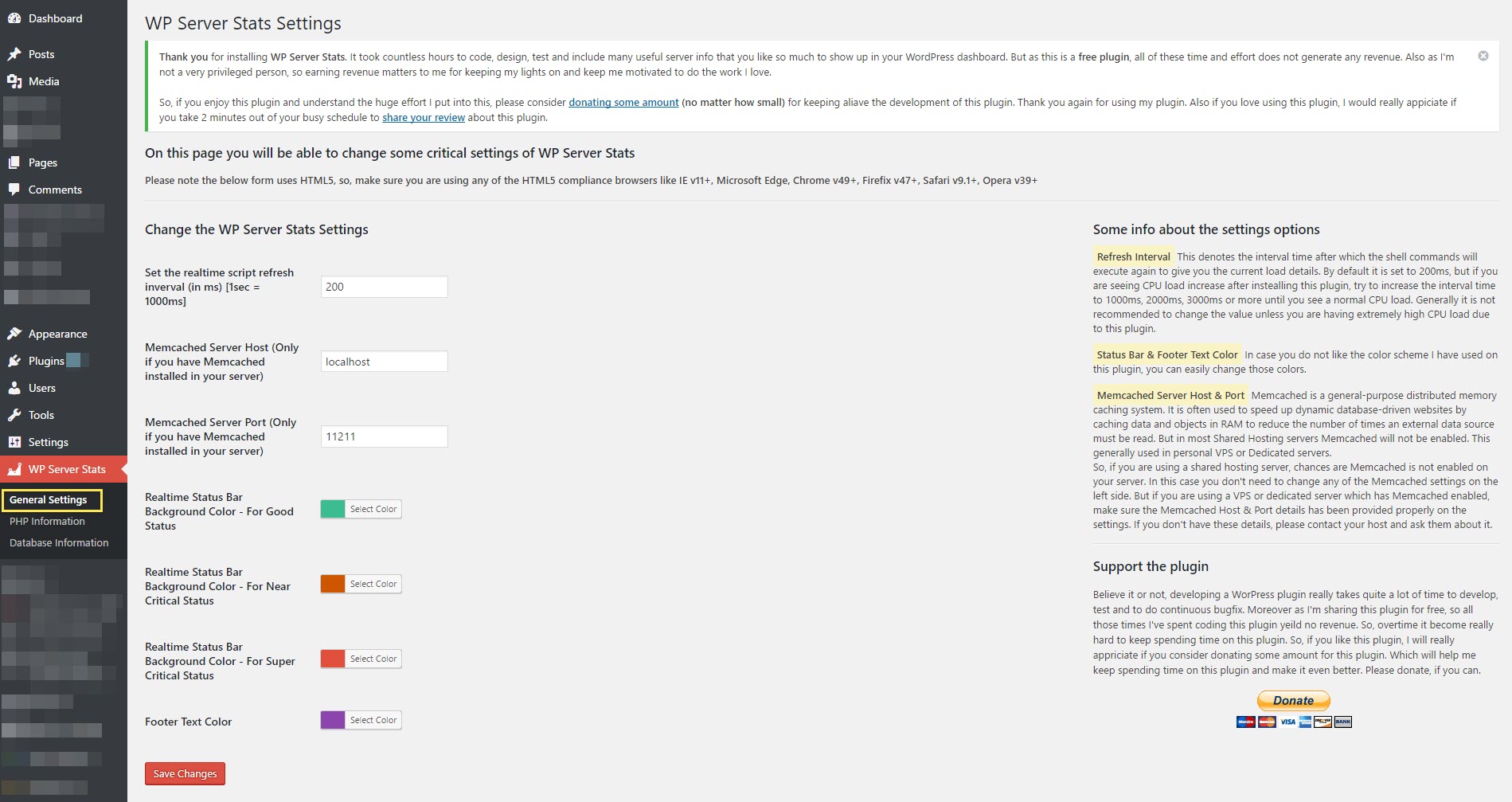Click the green Good Status color swatch
1512x802 pixels.
point(333,509)
